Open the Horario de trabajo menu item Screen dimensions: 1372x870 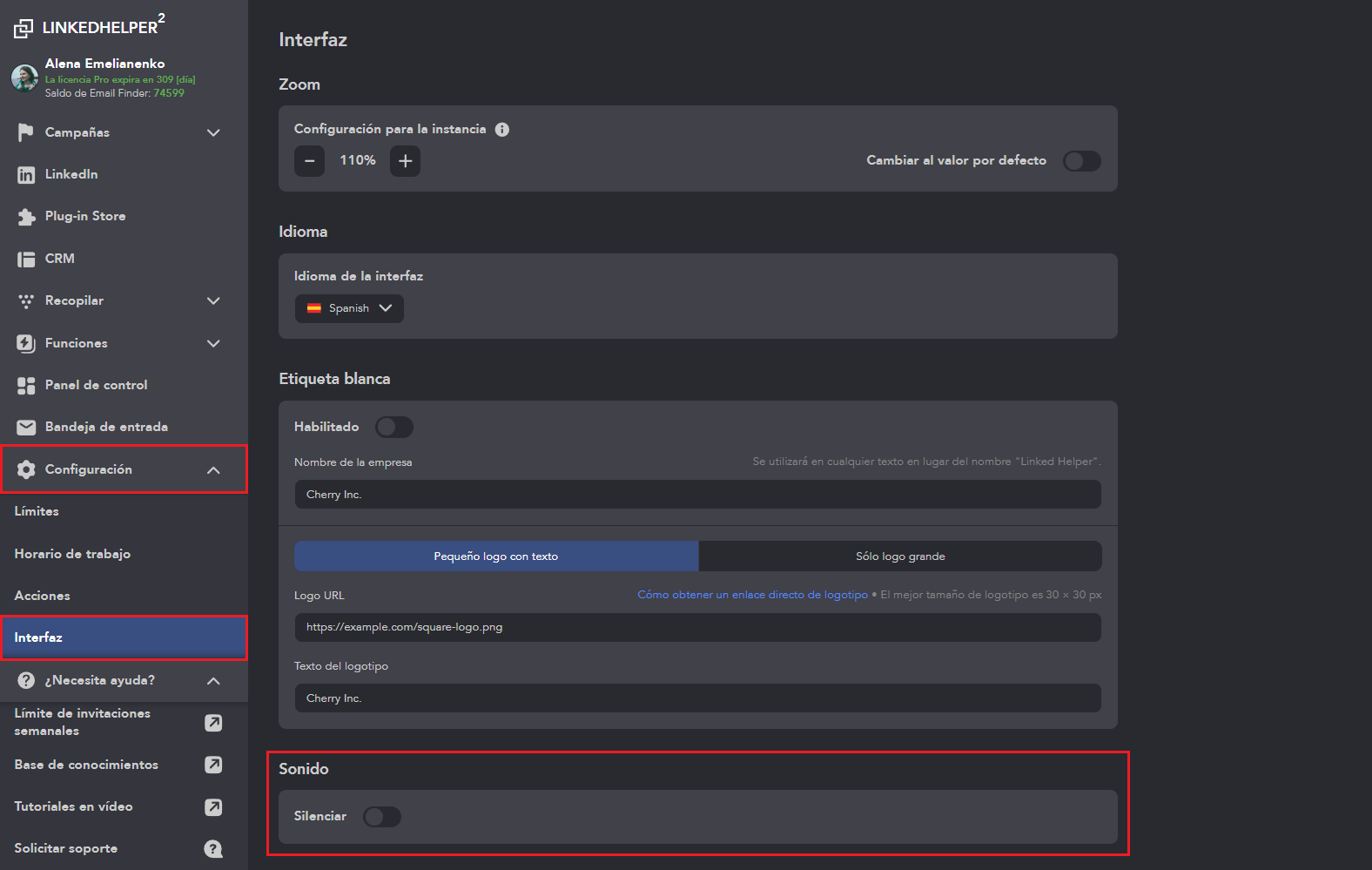tap(72, 554)
